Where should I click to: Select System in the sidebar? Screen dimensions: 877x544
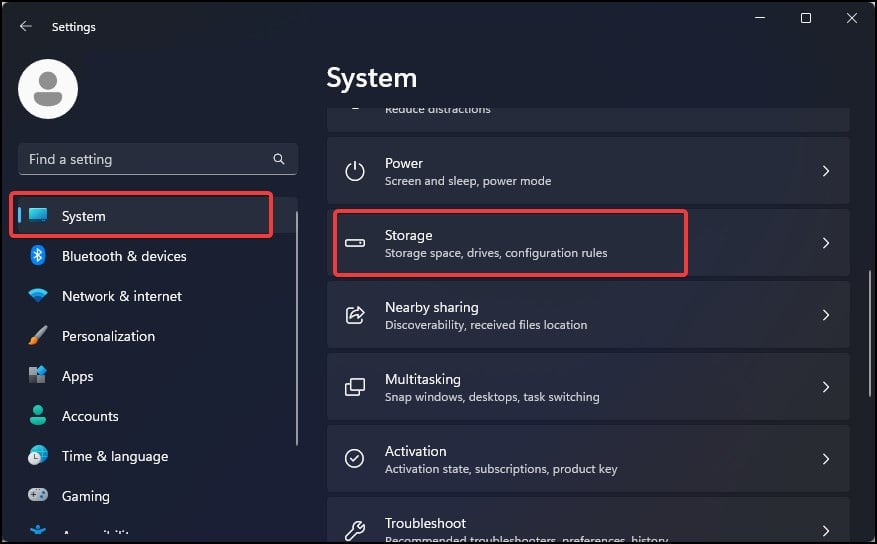pyautogui.click(x=158, y=215)
